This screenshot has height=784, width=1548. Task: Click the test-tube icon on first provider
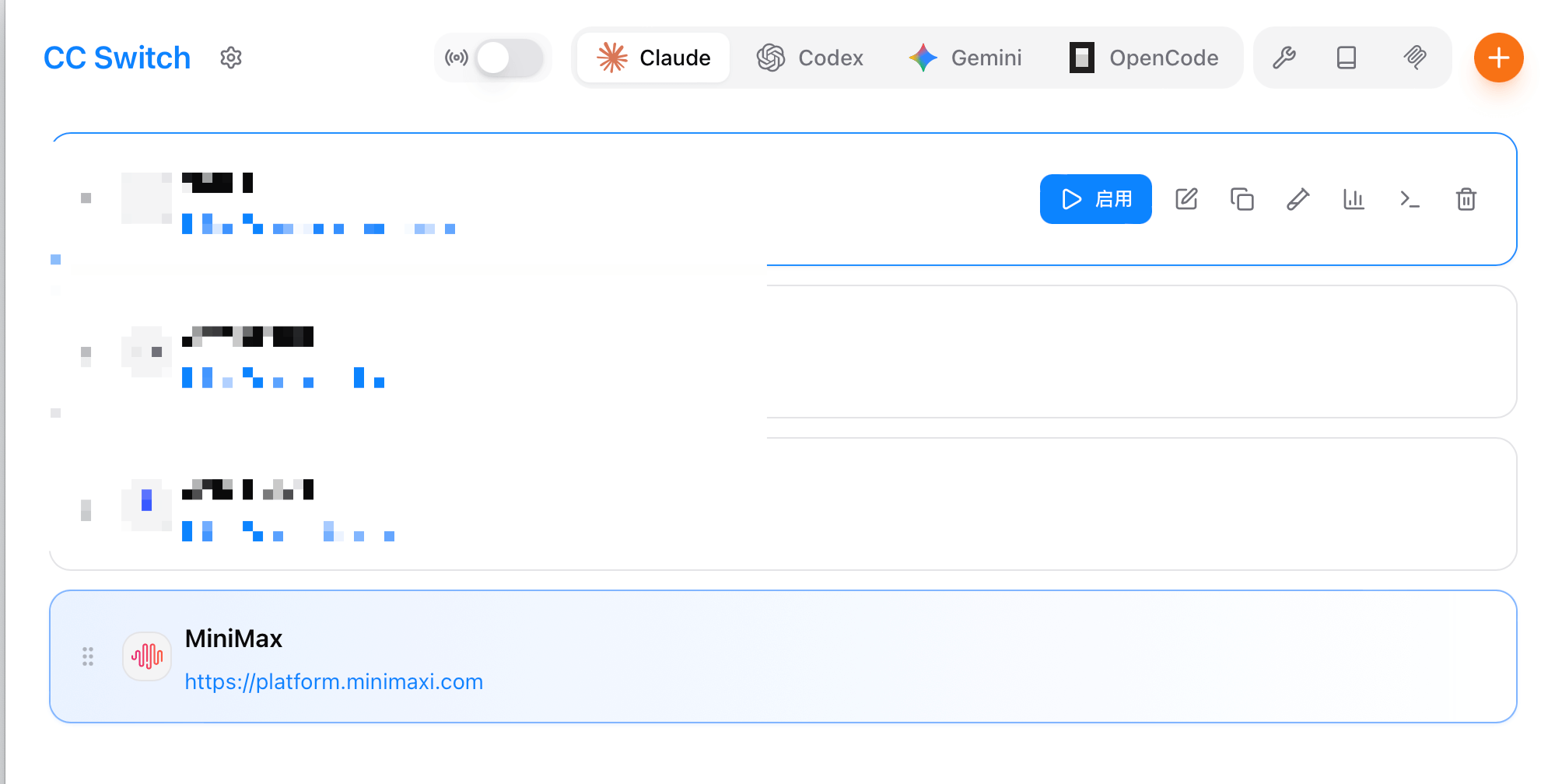pyautogui.click(x=1298, y=199)
